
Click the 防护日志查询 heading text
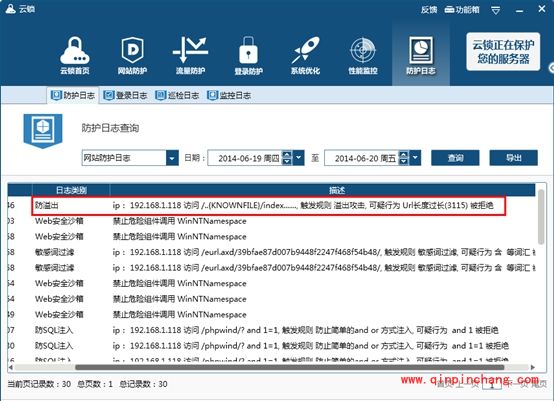pos(110,128)
